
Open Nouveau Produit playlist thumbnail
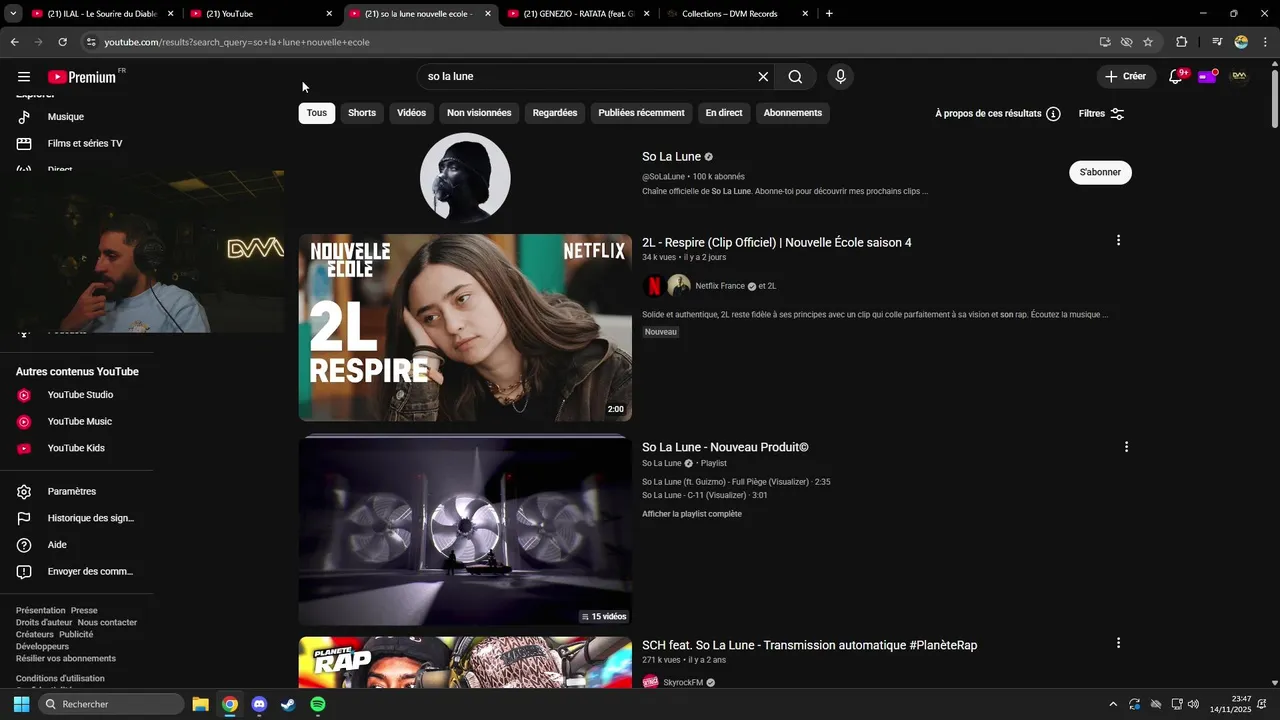click(x=465, y=530)
